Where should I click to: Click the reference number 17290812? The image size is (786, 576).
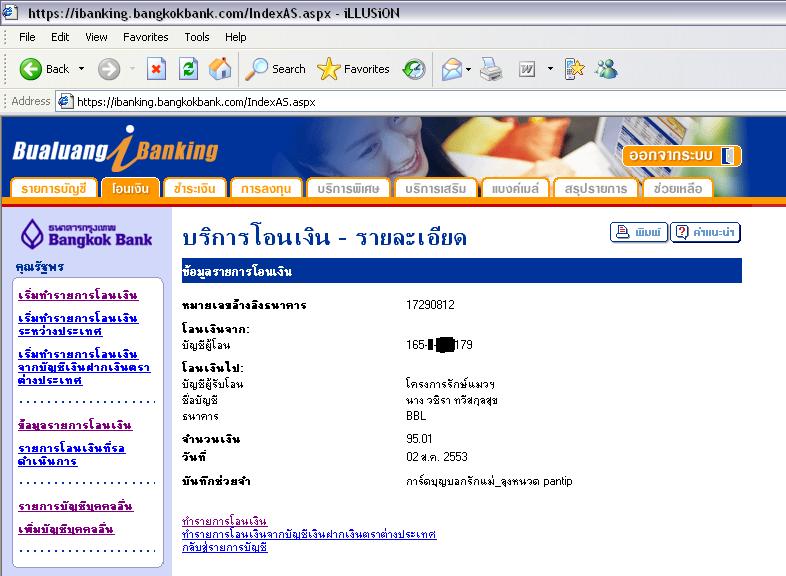[430, 305]
